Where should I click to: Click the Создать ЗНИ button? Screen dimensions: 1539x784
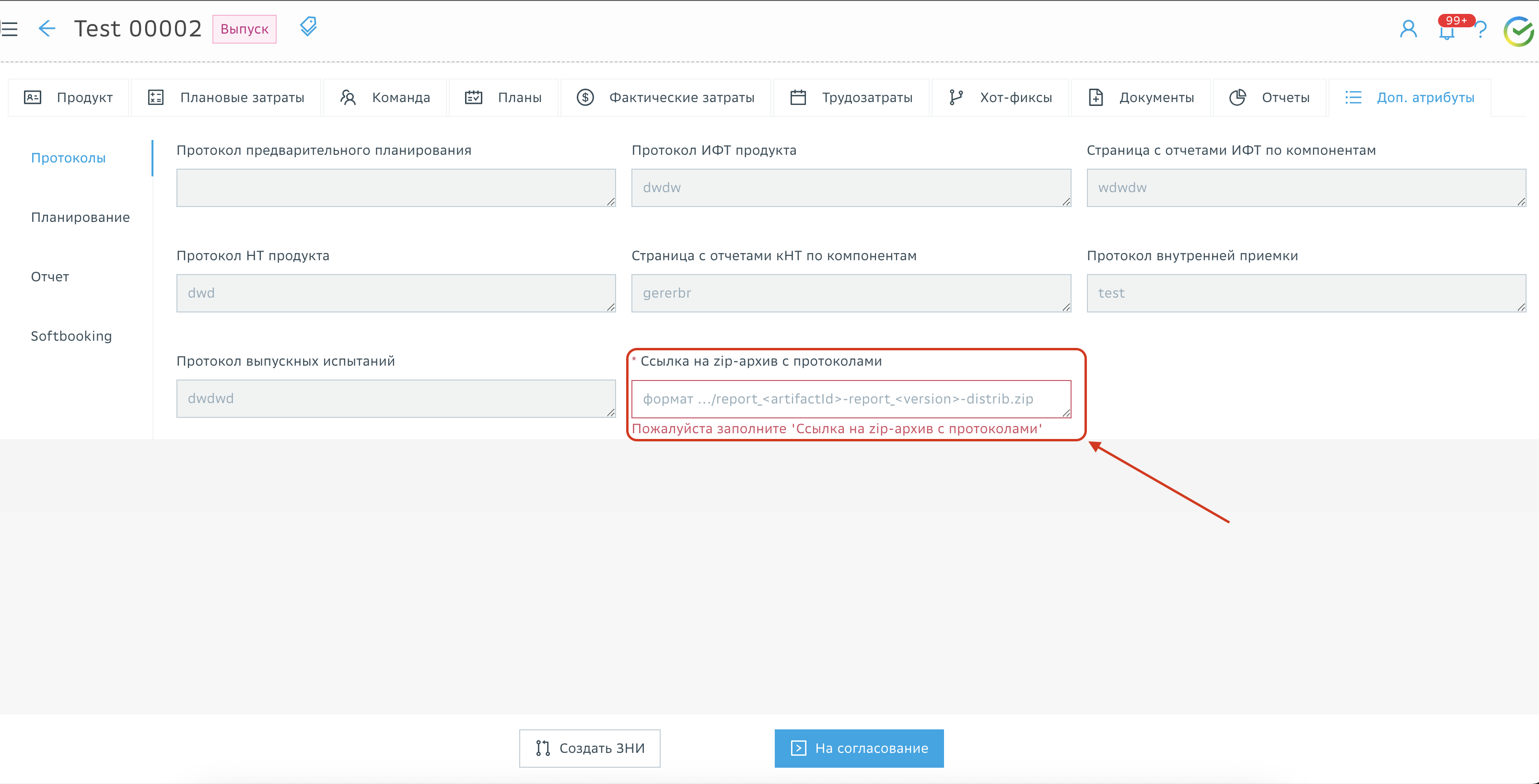pyautogui.click(x=590, y=748)
